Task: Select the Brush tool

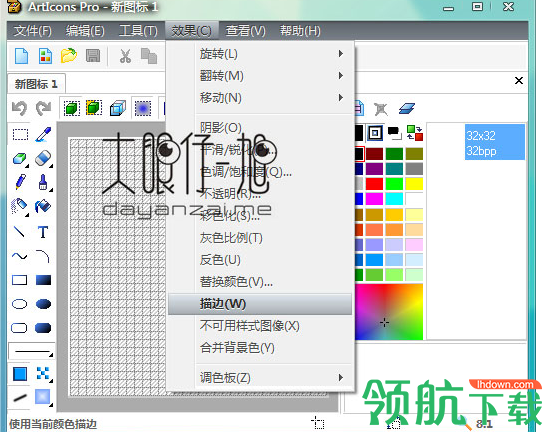Action: [x=43, y=182]
